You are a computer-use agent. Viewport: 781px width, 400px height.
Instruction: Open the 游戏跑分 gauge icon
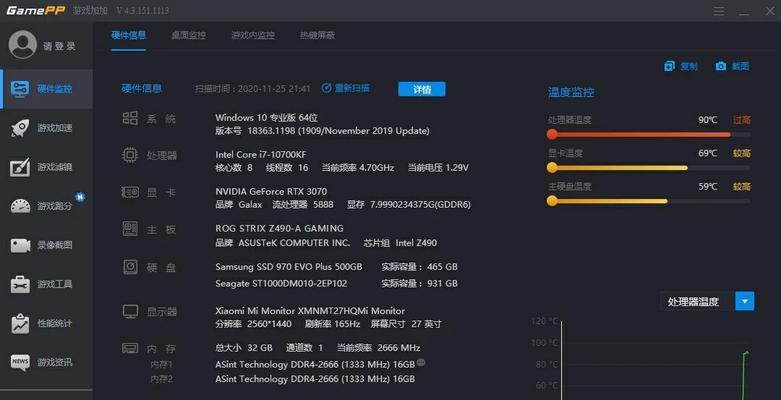click(20, 206)
